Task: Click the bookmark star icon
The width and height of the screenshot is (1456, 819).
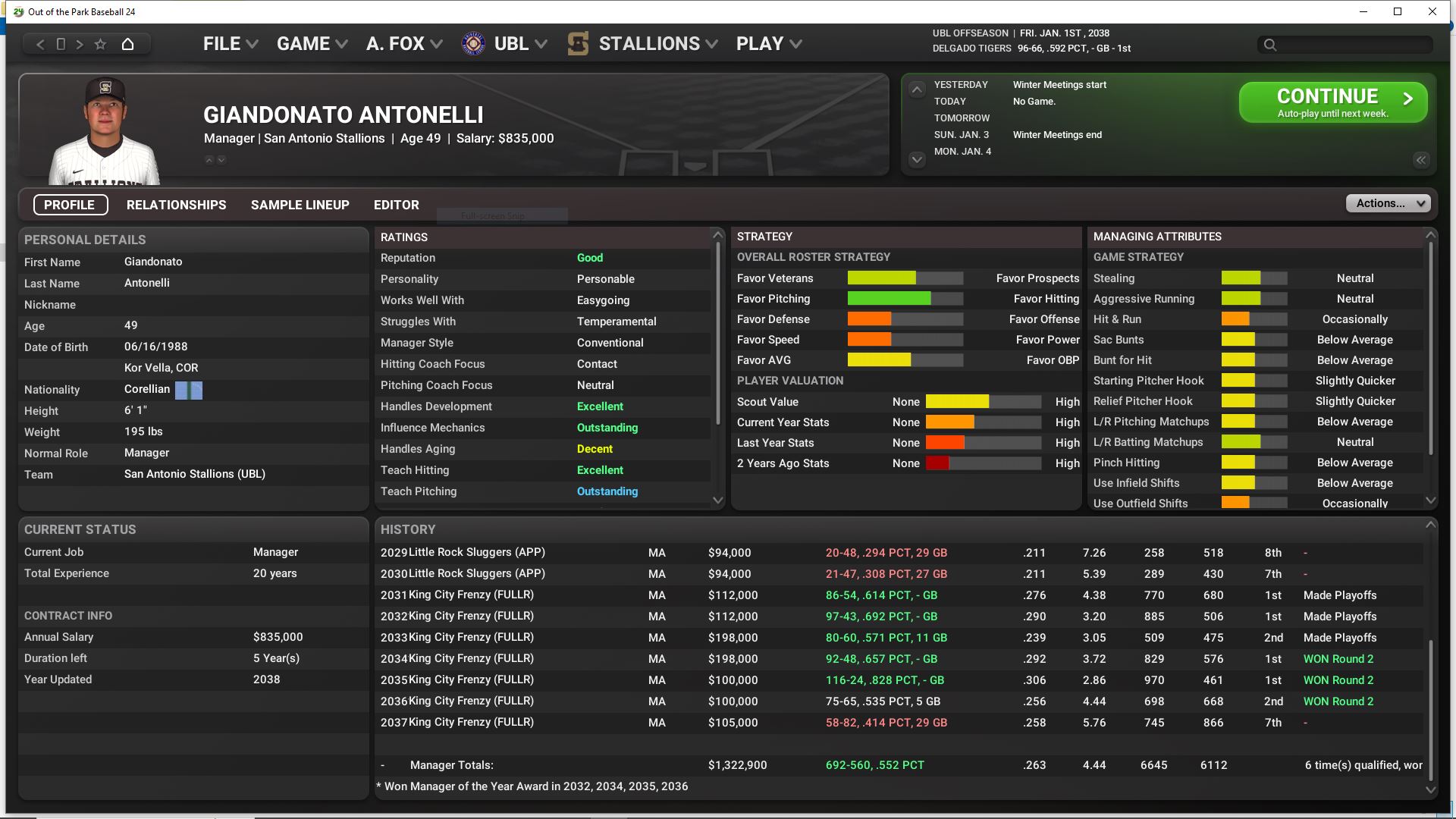Action: pyautogui.click(x=100, y=44)
